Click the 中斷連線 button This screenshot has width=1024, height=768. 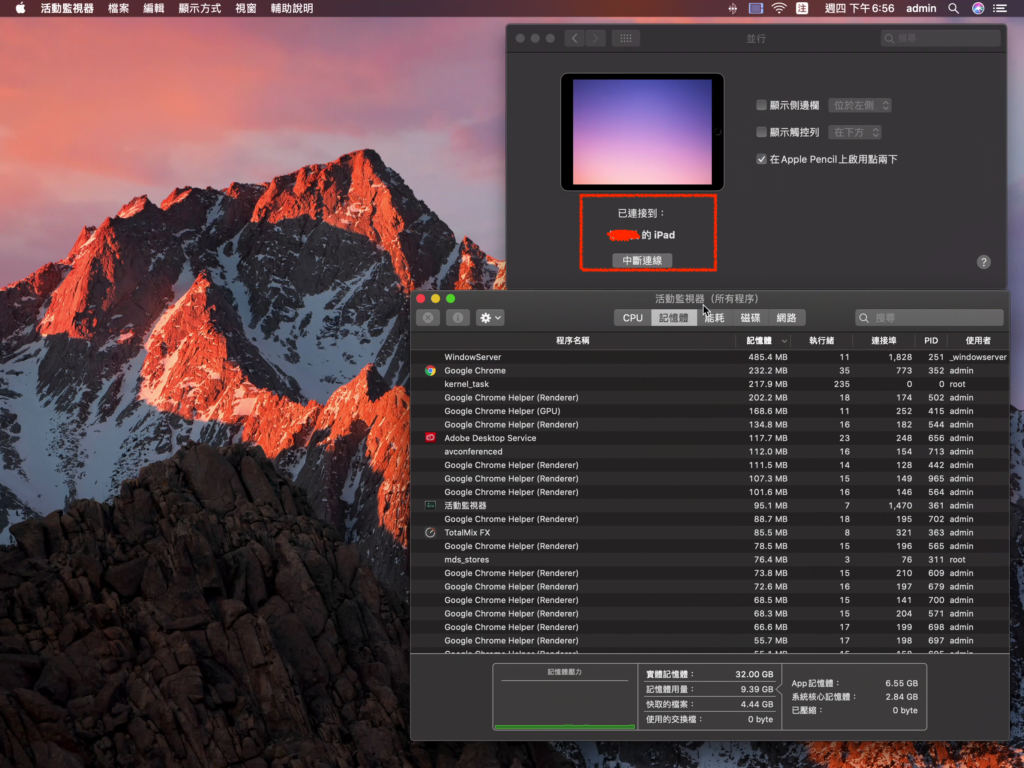(x=642, y=260)
